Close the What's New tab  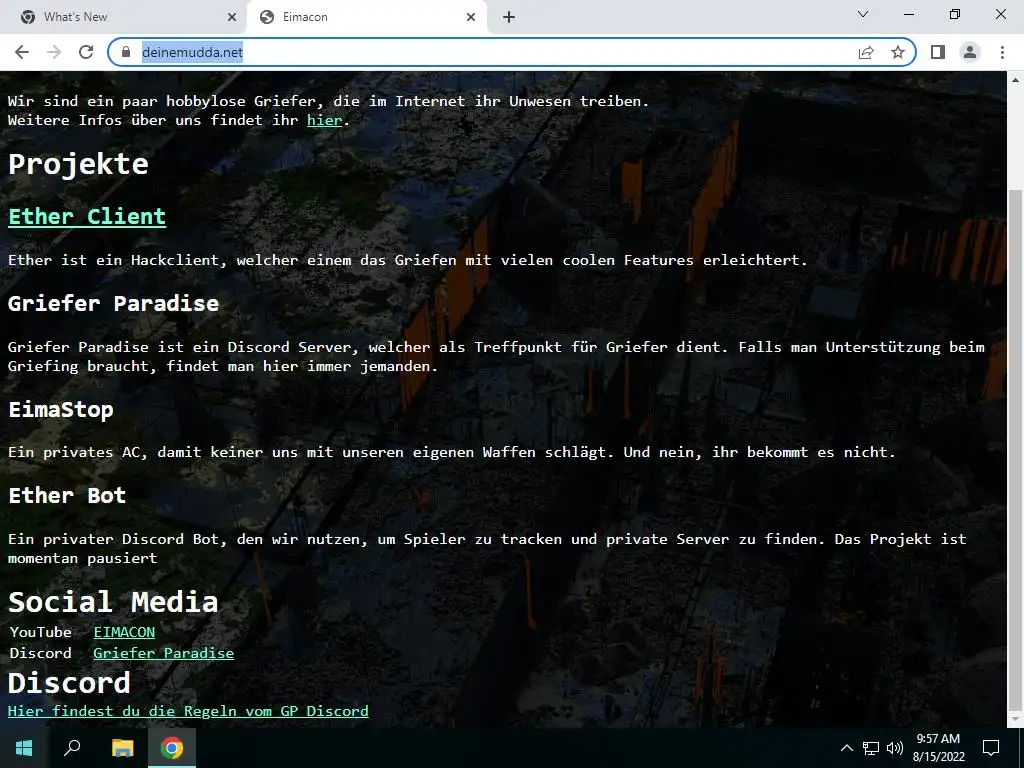point(232,17)
